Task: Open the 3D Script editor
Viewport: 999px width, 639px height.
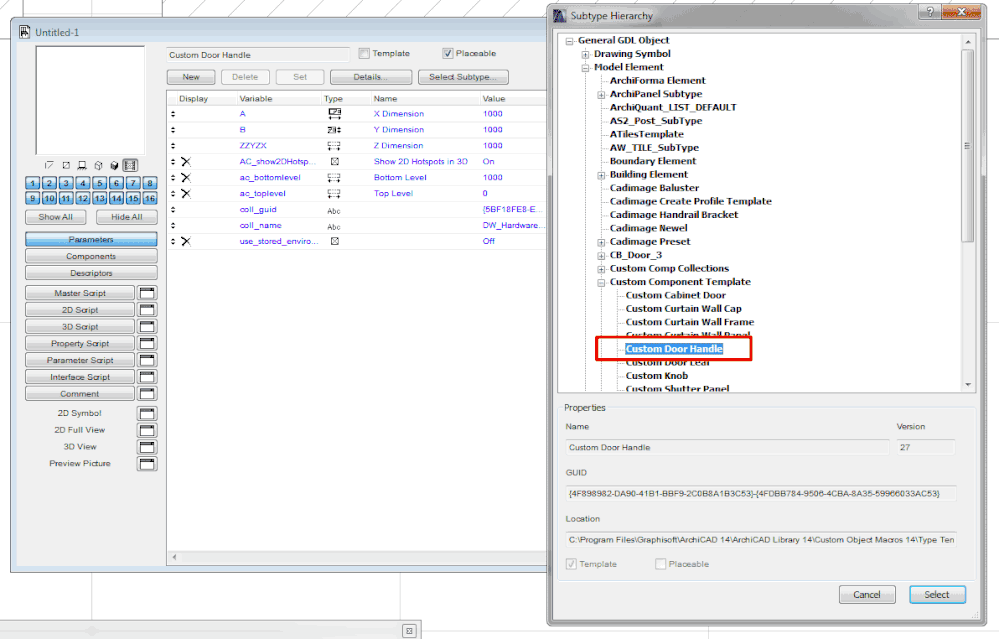Action: coord(80,326)
